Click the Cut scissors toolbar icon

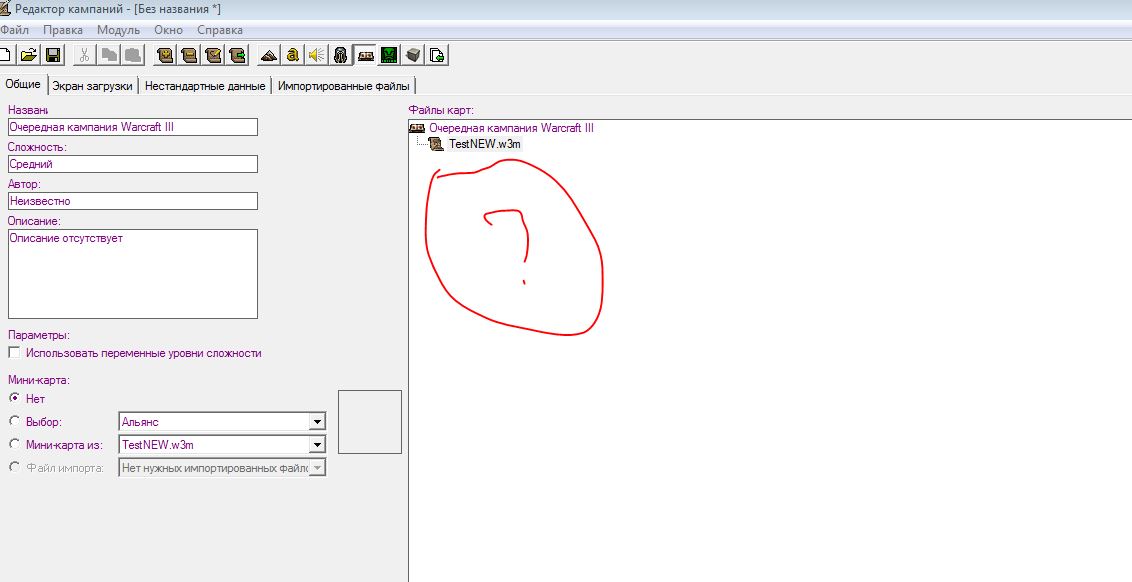pyautogui.click(x=84, y=55)
